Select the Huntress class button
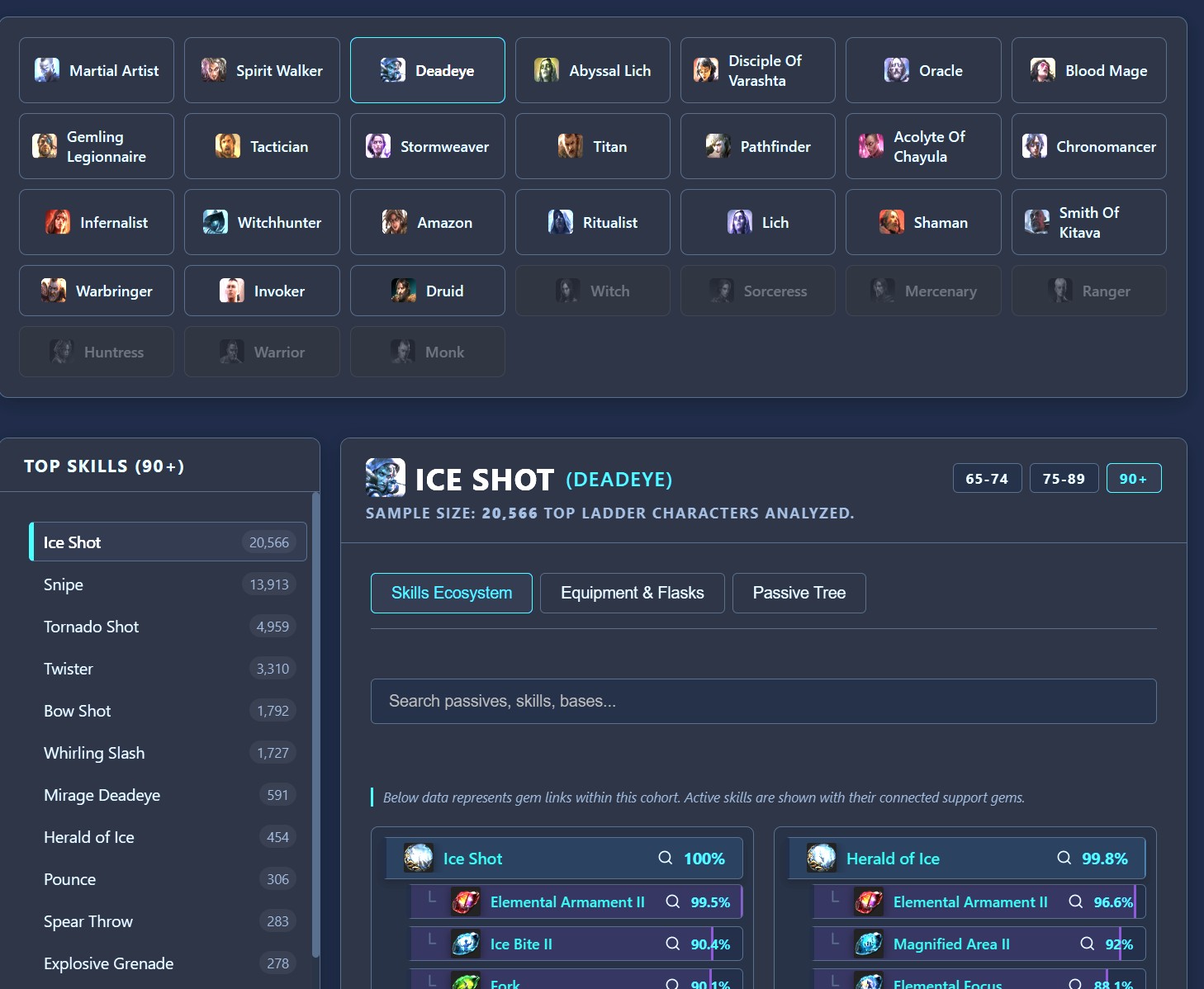 [97, 352]
